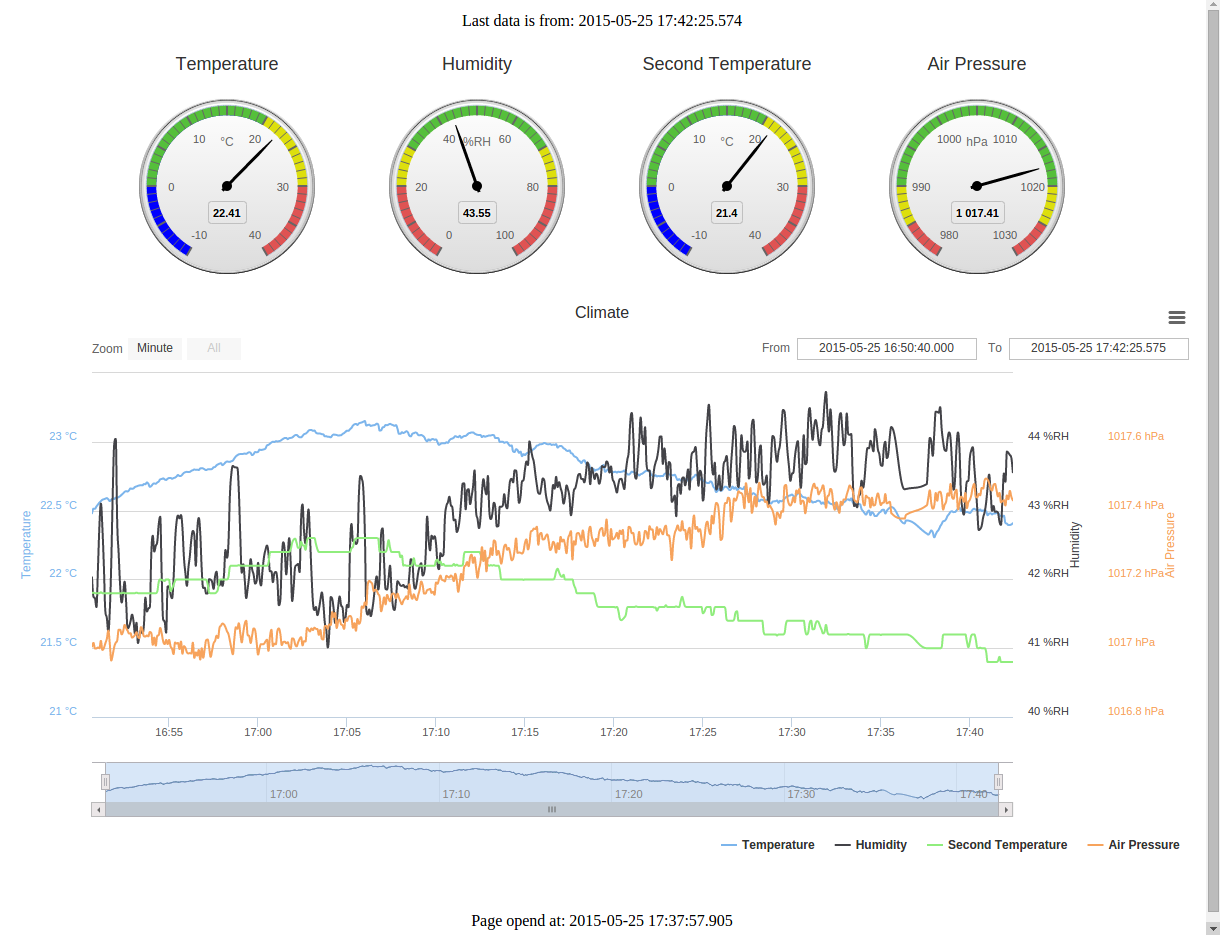Click the navigator right range handle
This screenshot has width=1220, height=935.
pyautogui.click(x=997, y=781)
